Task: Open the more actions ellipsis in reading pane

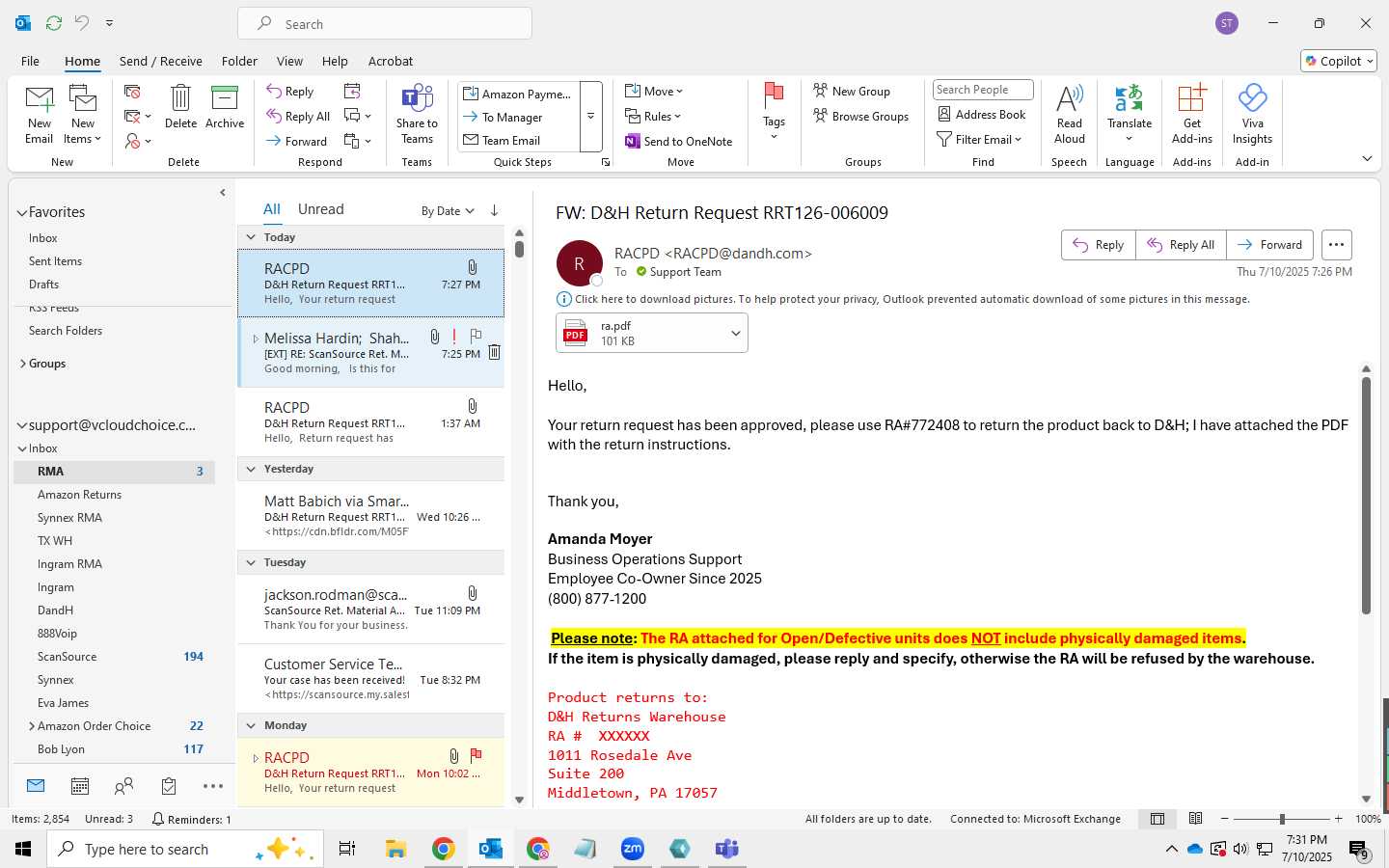Action: pos(1336,245)
